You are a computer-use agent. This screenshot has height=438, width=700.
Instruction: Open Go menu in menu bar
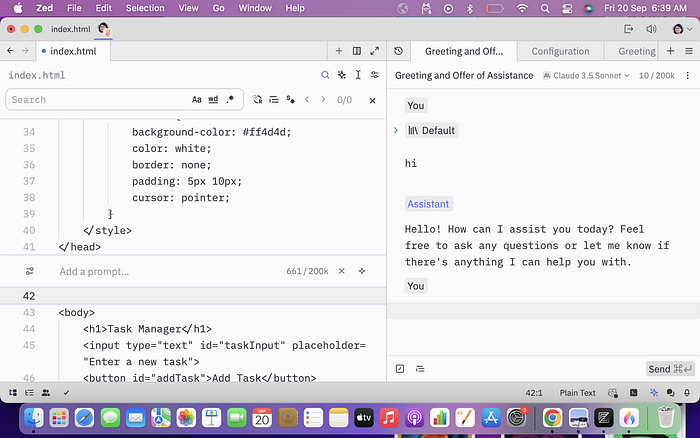[218, 8]
